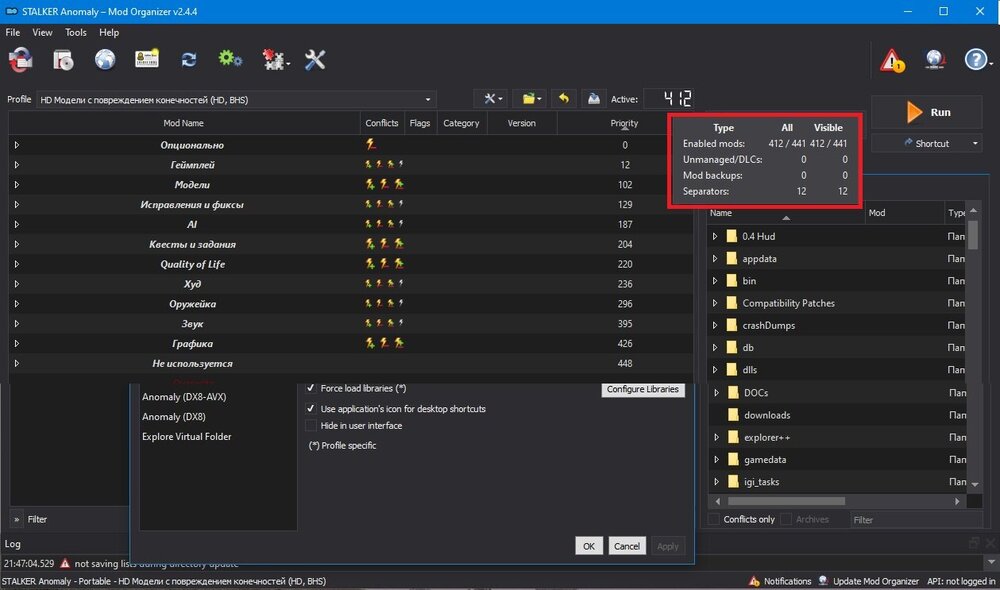Open the Profile dropdown
Image resolution: width=1000 pixels, height=590 pixels.
(236, 100)
